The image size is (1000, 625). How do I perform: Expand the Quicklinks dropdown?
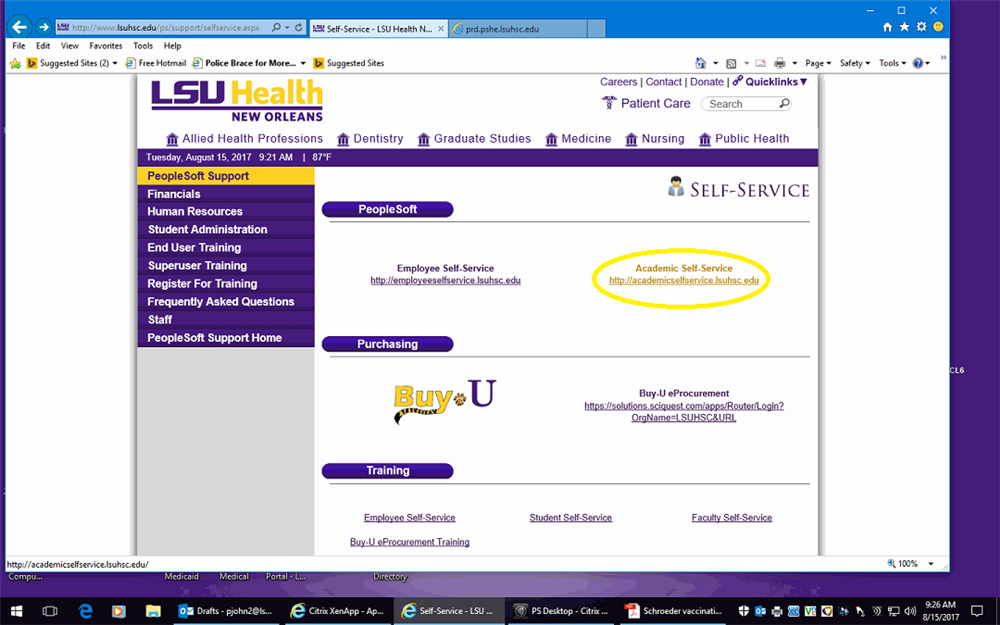[770, 82]
